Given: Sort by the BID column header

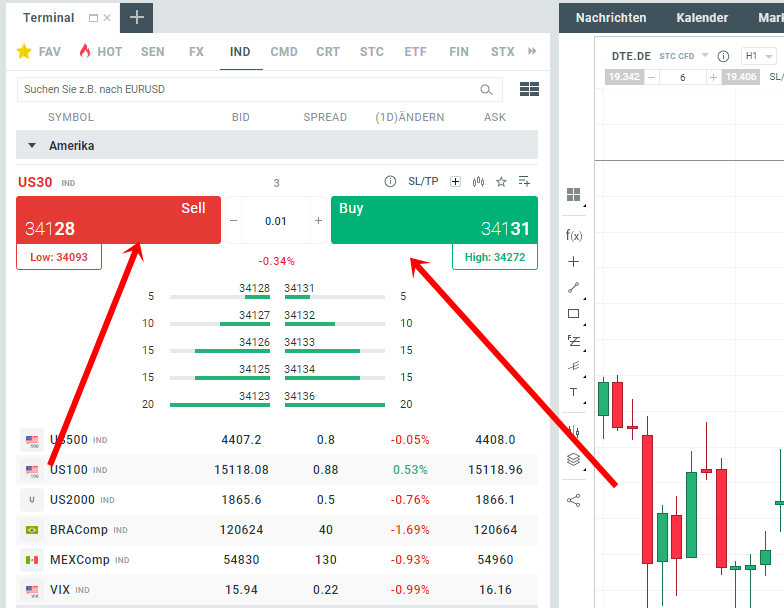Looking at the screenshot, I should point(240,117).
